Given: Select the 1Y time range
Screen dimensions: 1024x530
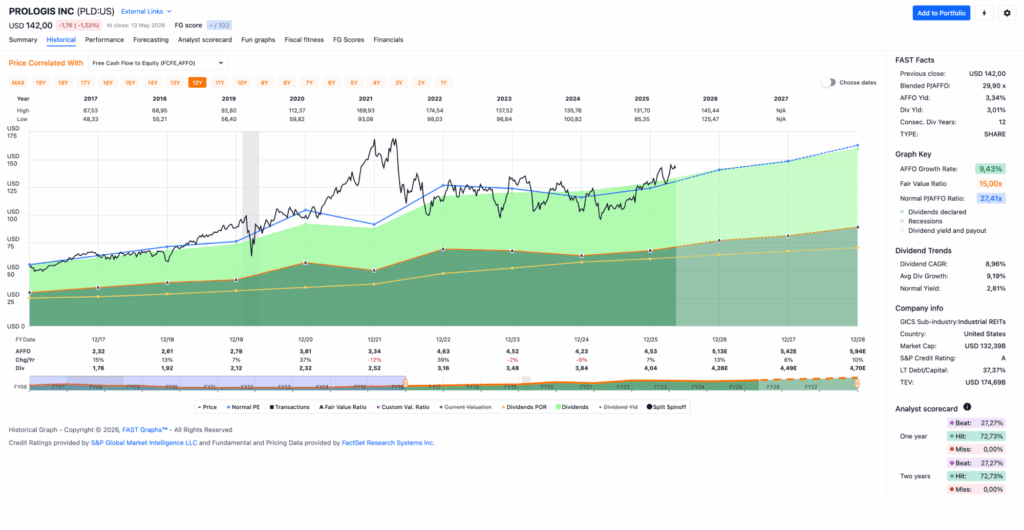Looking at the screenshot, I should point(443,83).
